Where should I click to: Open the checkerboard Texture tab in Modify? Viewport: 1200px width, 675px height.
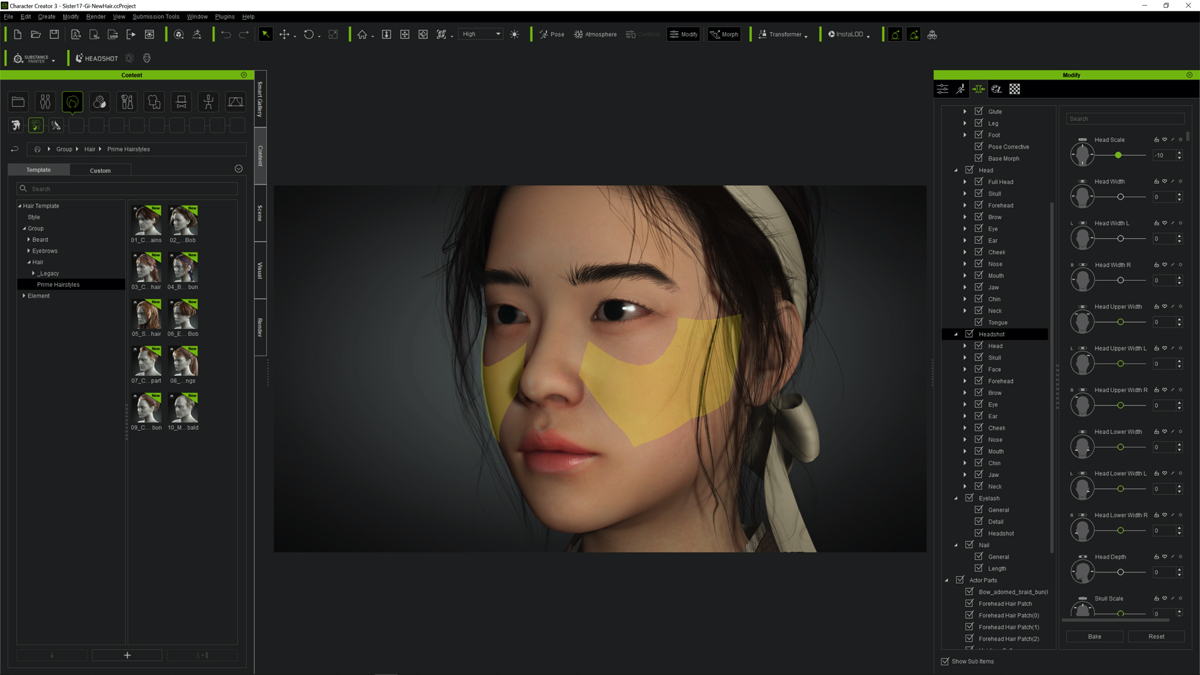click(1015, 89)
